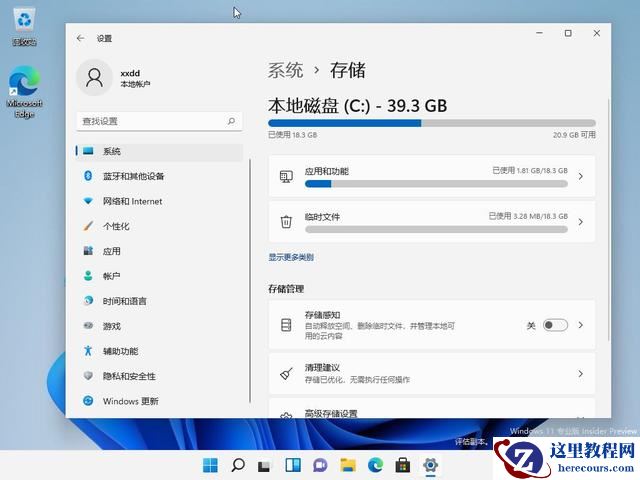This screenshot has width=640, height=480.
Task: Open File Explorer from the taskbar
Action: point(348,465)
